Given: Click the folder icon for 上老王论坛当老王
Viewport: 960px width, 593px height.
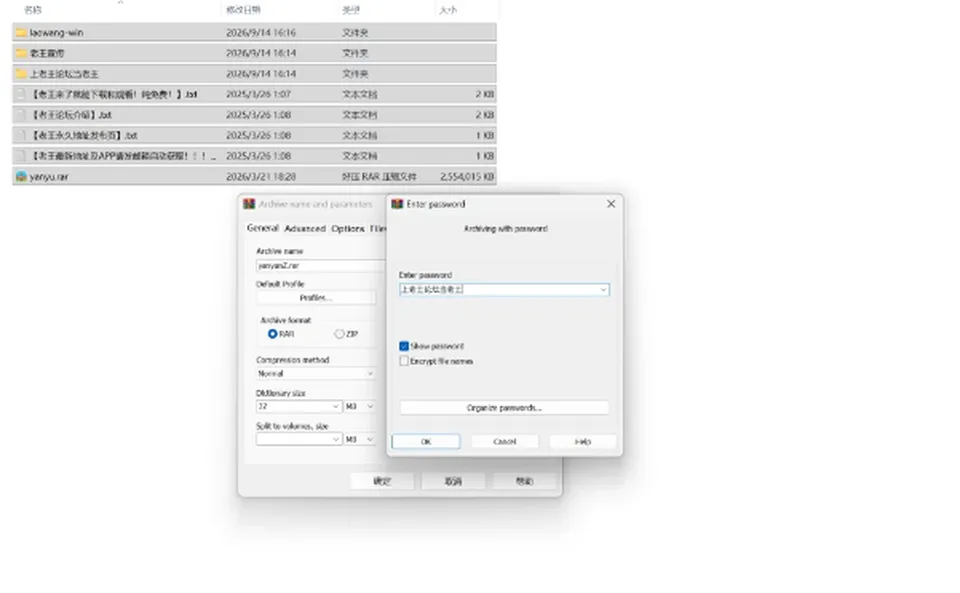Looking at the screenshot, I should (x=21, y=74).
